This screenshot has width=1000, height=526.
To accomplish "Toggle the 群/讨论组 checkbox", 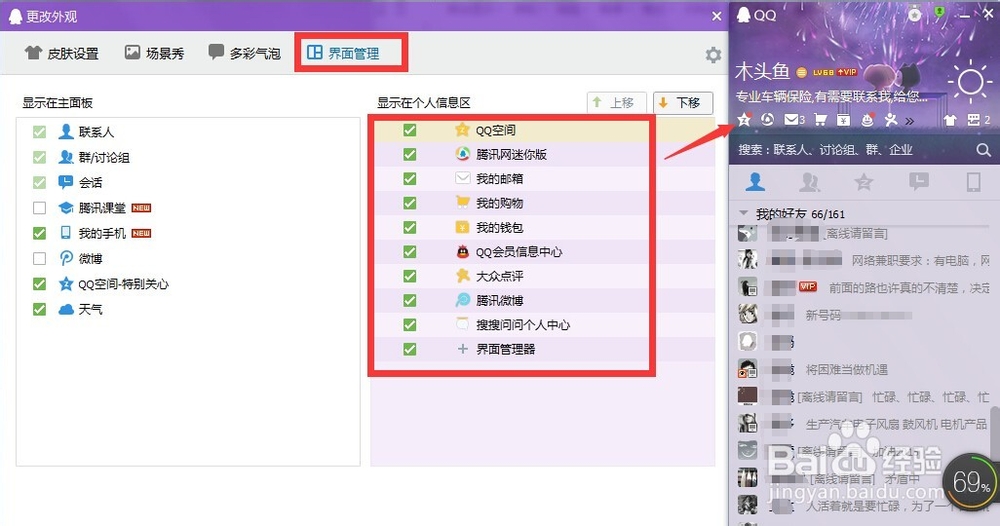I will (x=40, y=157).
